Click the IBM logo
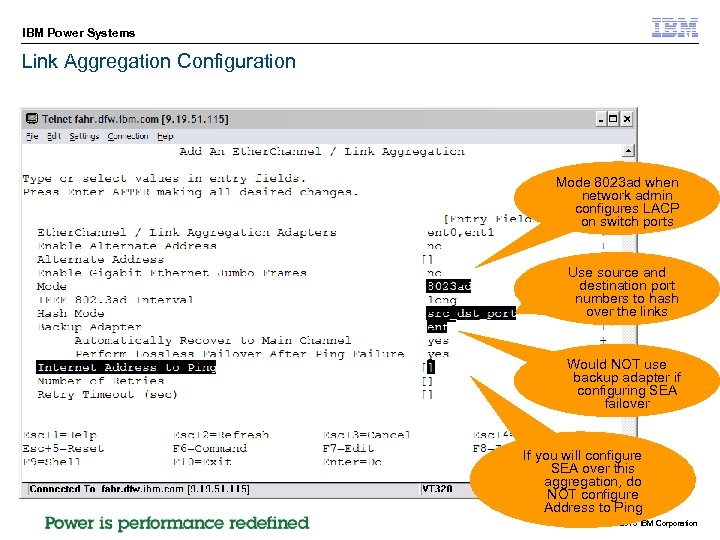Image resolution: width=720 pixels, height=540 pixels. click(x=675, y=28)
